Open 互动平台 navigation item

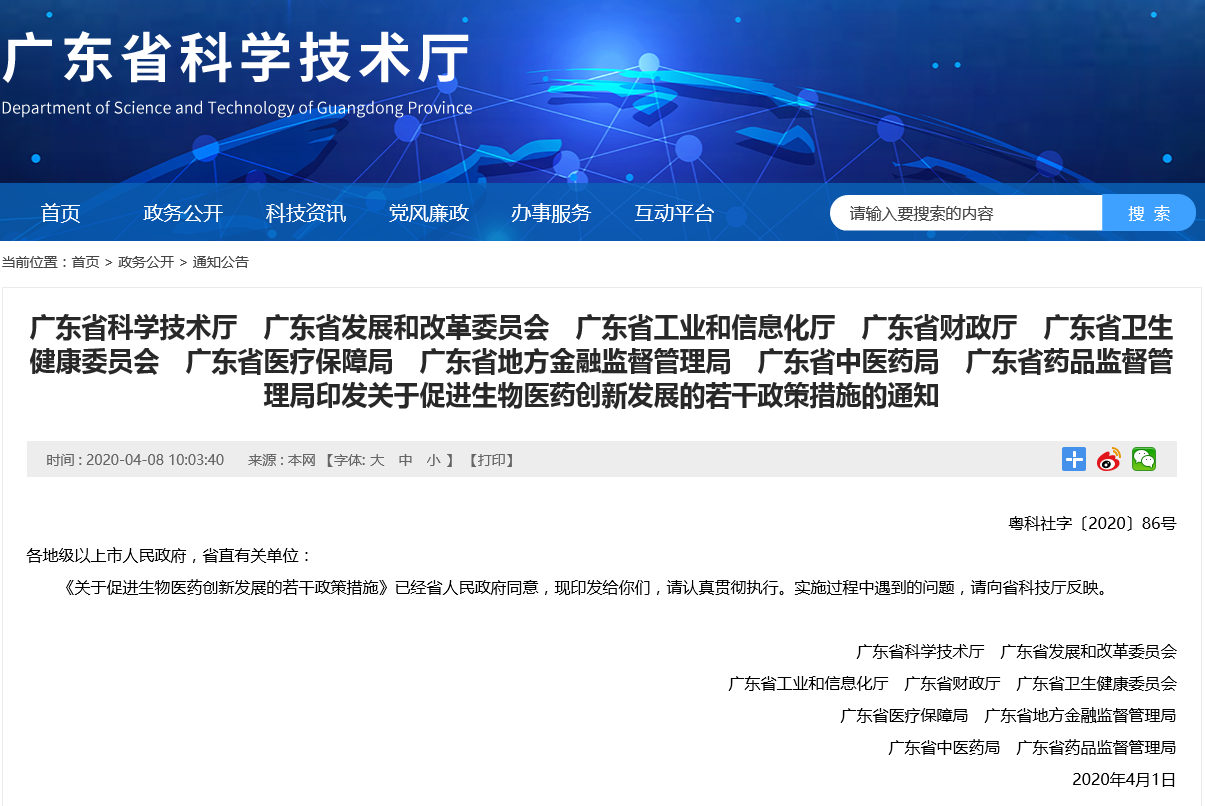(x=674, y=213)
